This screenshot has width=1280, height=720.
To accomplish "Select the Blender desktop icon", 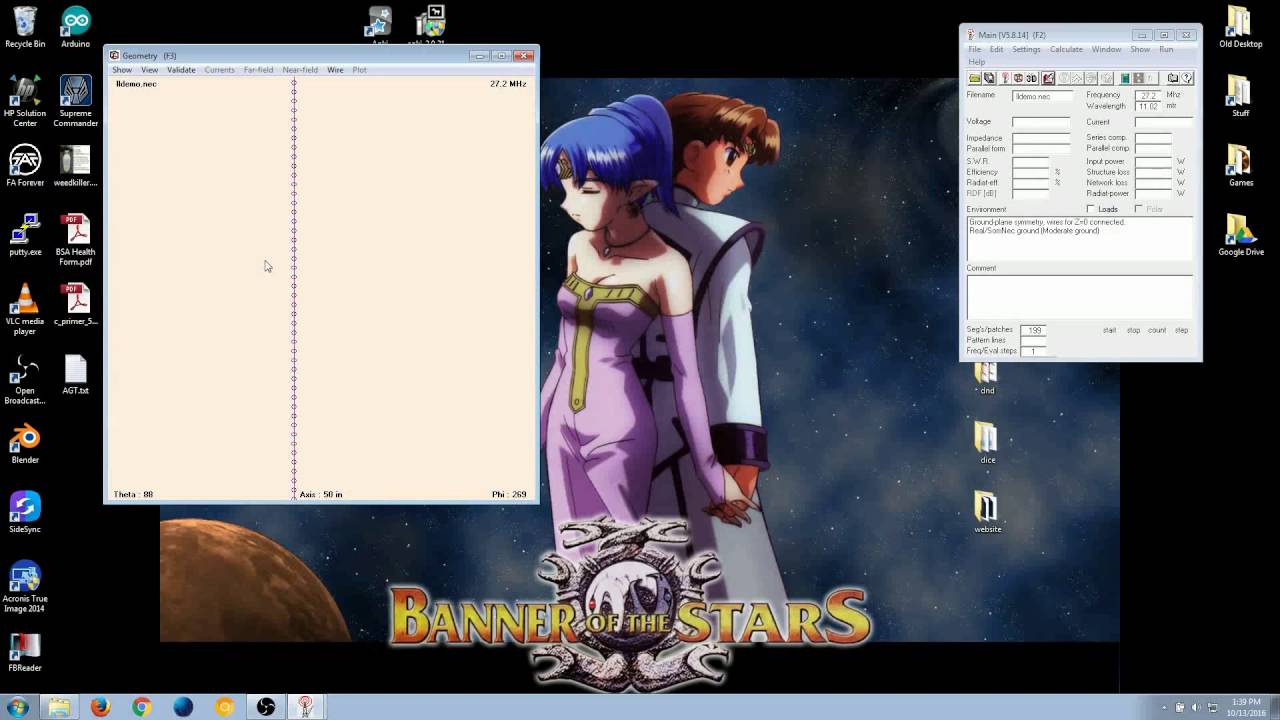I will pos(25,443).
